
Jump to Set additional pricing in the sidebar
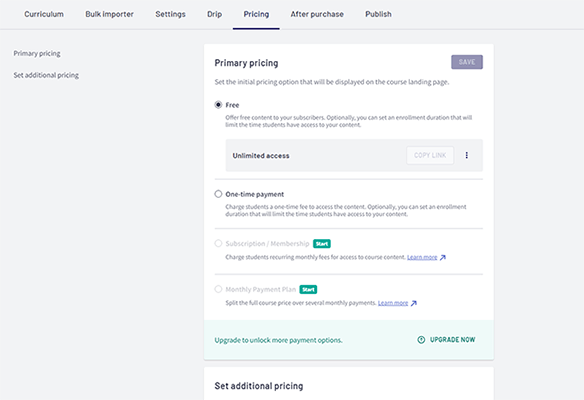point(46,75)
